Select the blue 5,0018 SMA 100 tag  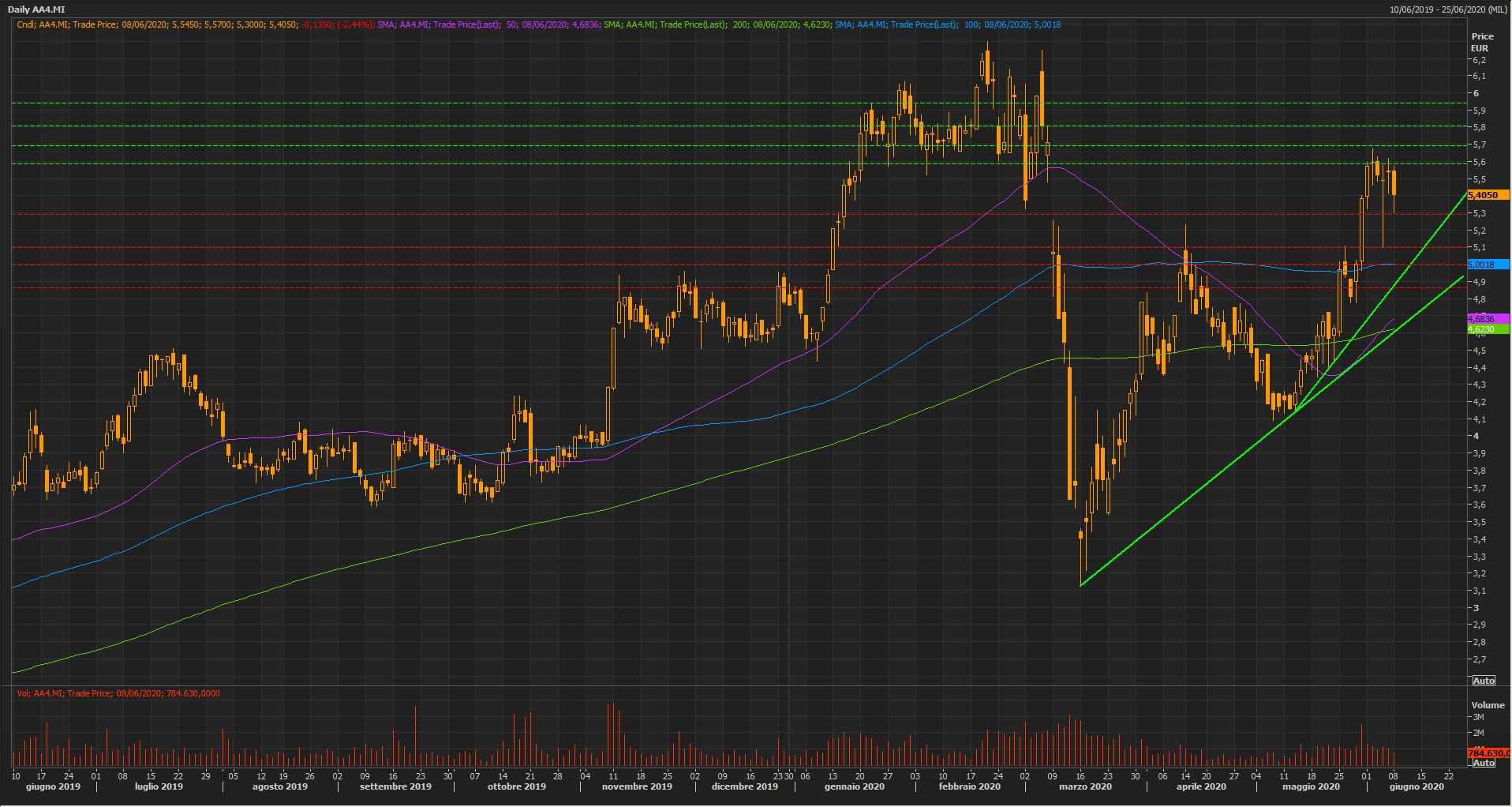(1487, 265)
